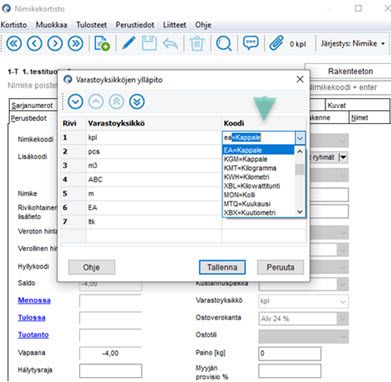Collapse the Koodi combo box arrow

pyautogui.click(x=300, y=138)
